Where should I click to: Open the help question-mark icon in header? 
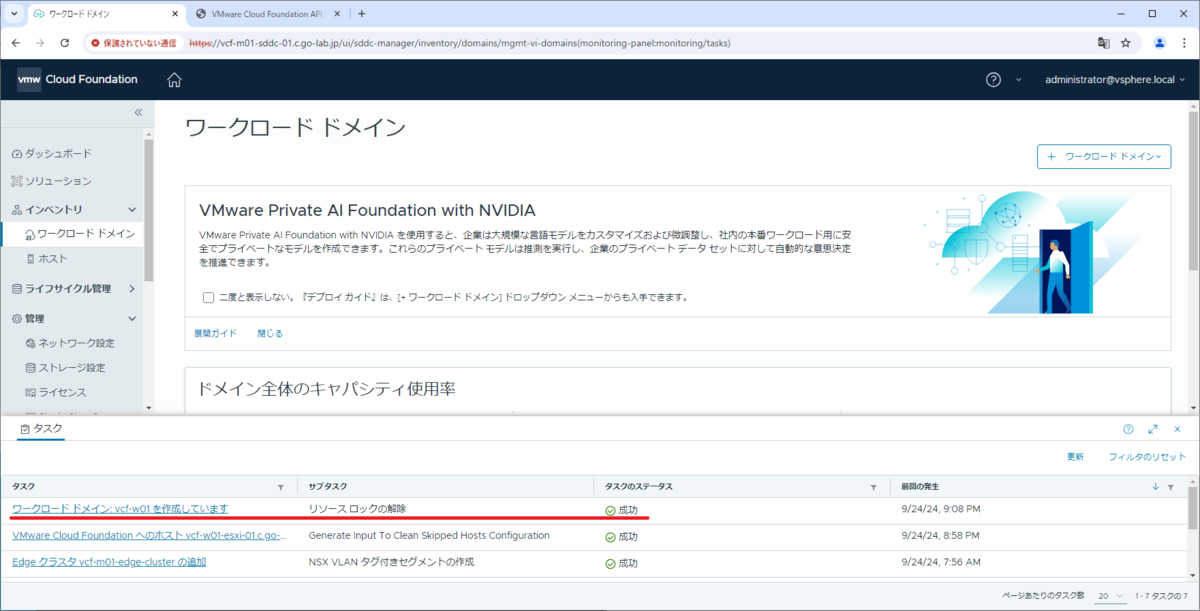click(x=993, y=80)
